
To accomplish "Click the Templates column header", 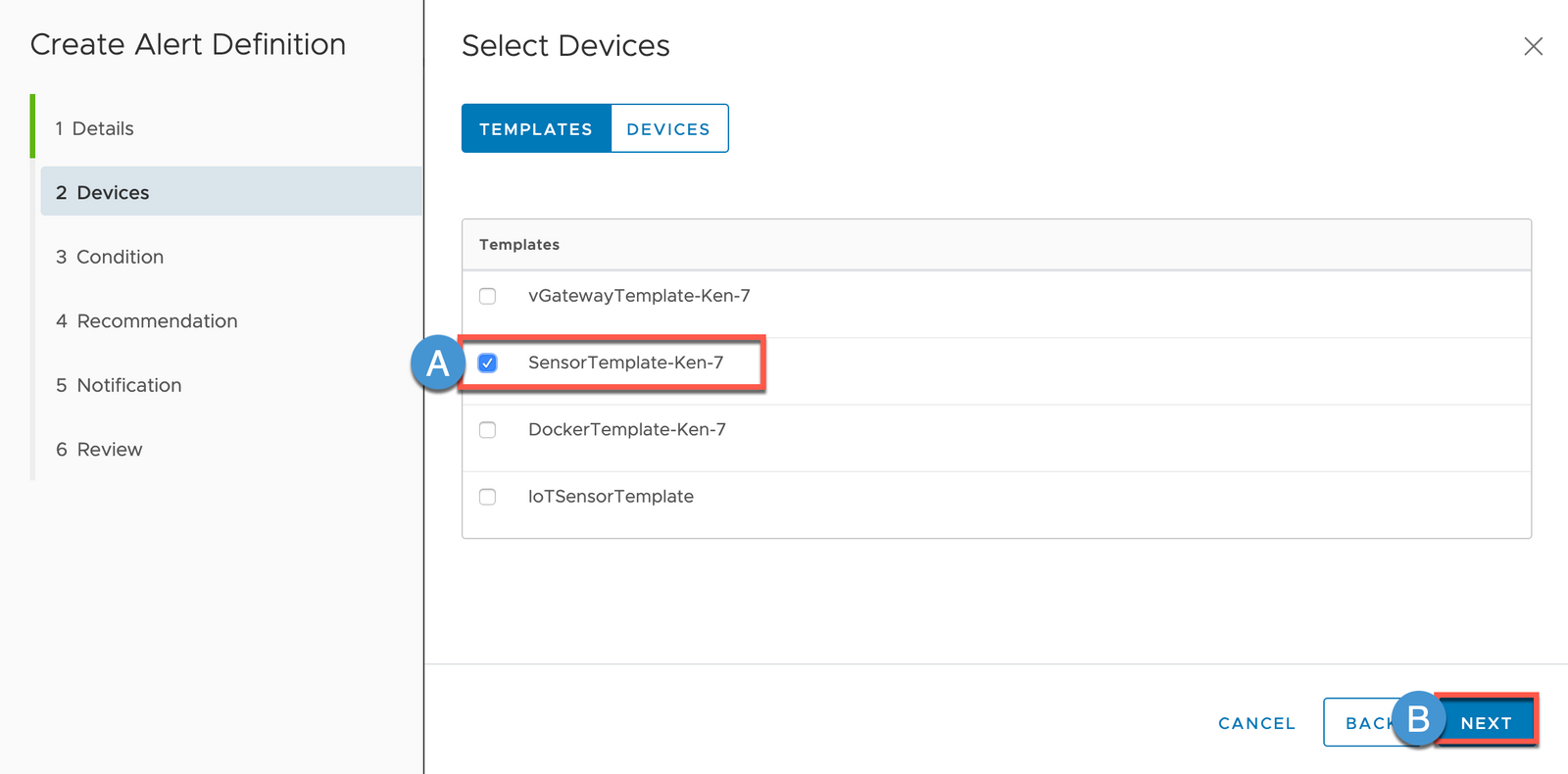I will [x=519, y=245].
